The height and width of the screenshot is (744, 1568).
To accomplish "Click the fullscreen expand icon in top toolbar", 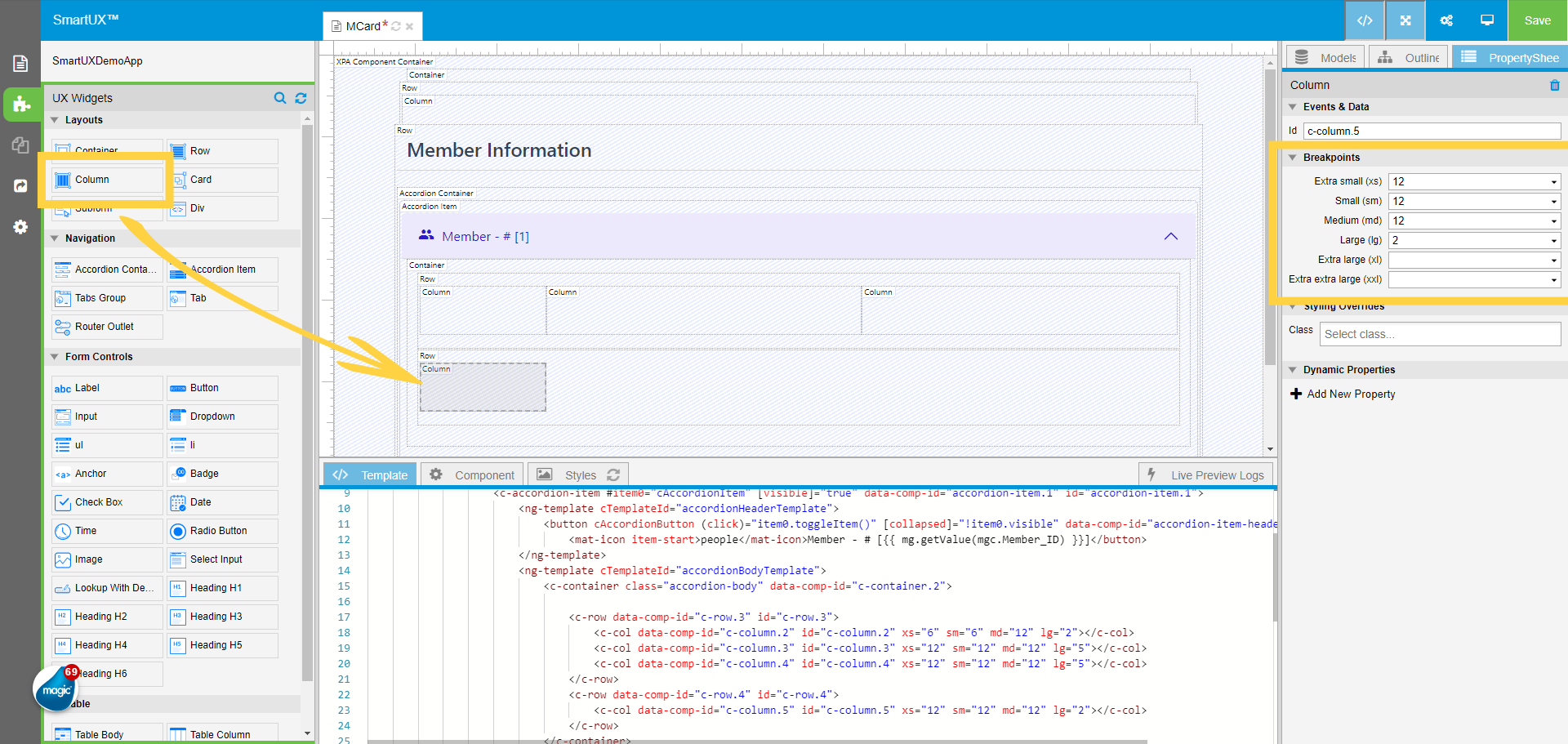I will (x=1405, y=20).
